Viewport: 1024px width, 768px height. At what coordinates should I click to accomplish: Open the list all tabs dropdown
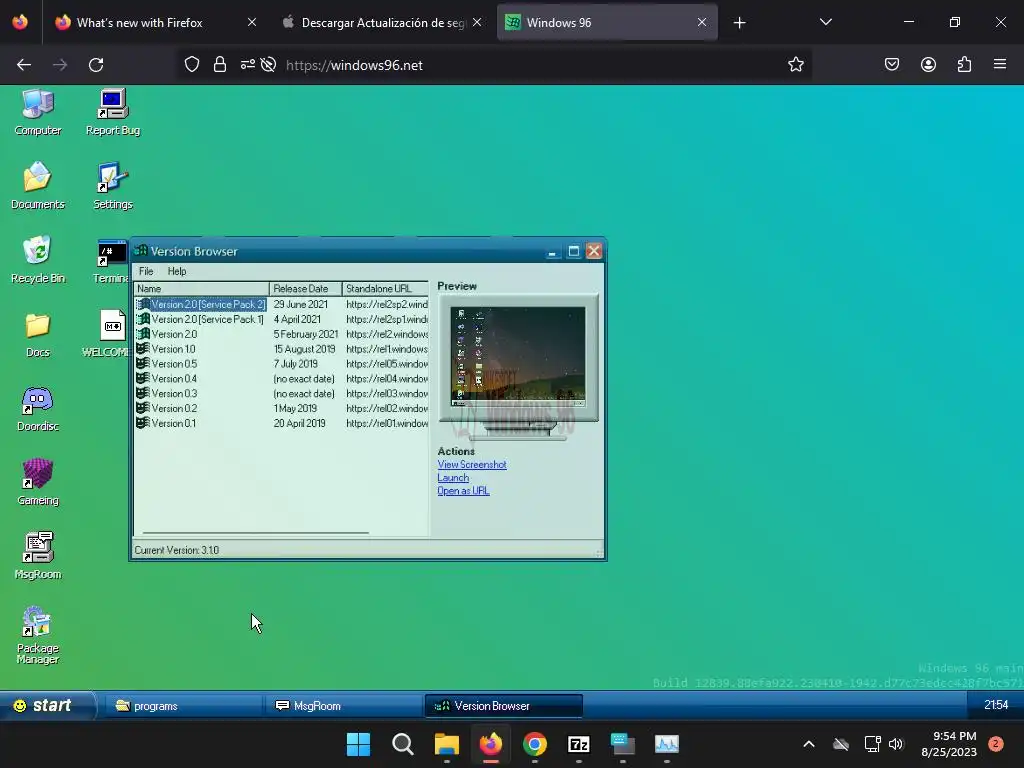pyautogui.click(x=825, y=23)
